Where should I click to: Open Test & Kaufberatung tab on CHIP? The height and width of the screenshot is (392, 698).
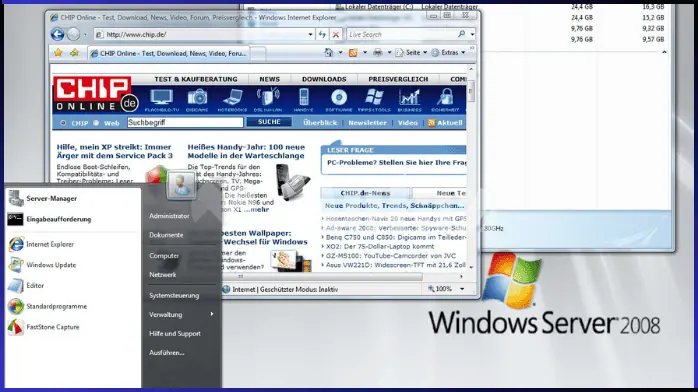tap(196, 79)
